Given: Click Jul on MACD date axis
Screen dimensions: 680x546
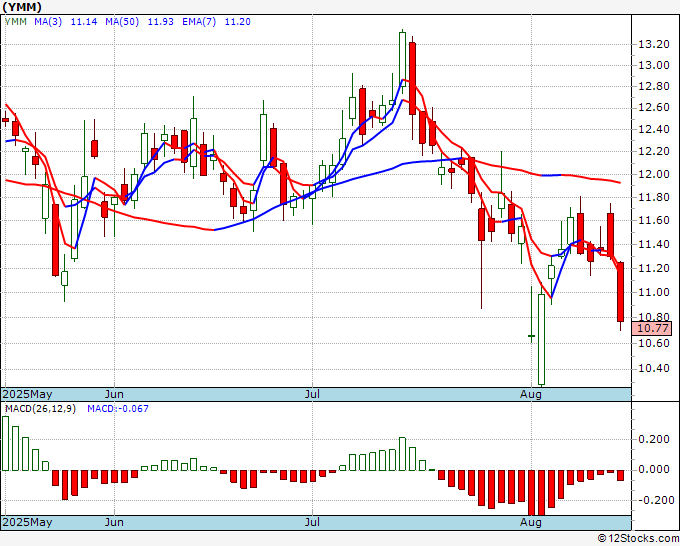Looking at the screenshot, I should pos(312,522).
